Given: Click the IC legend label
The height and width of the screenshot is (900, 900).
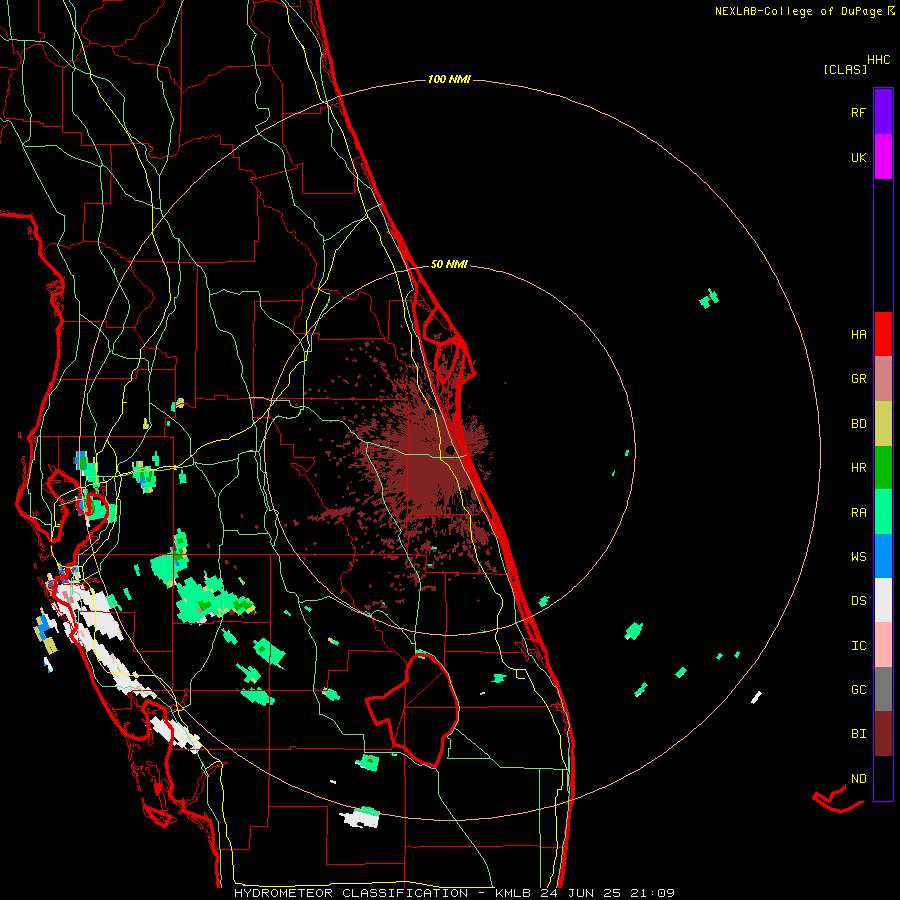Looking at the screenshot, I should [858, 646].
